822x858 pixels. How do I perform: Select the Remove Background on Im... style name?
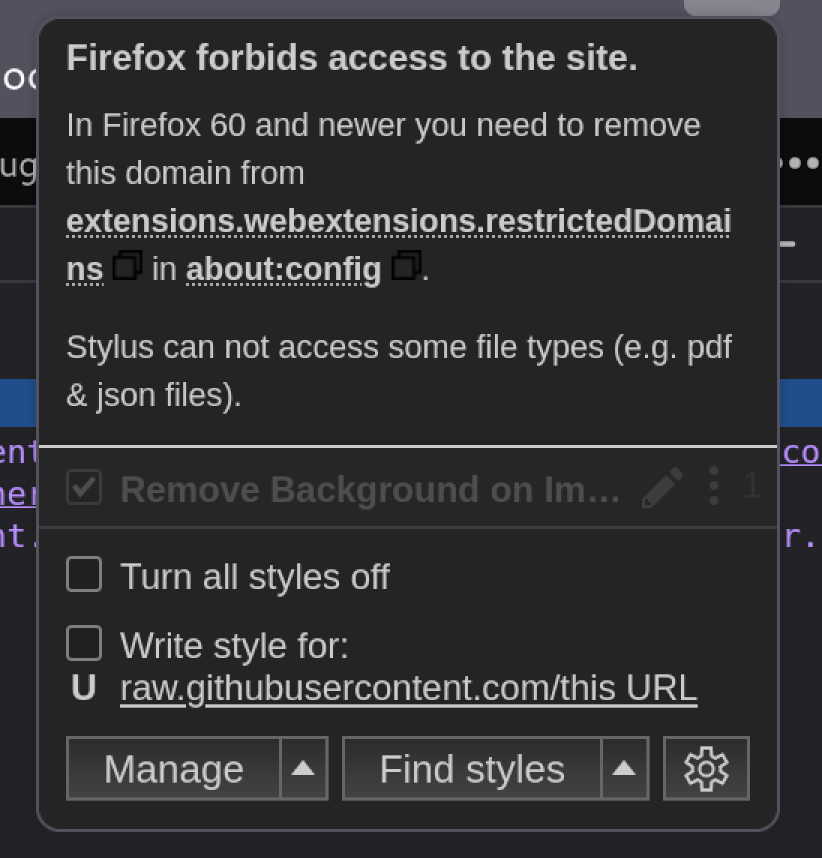(x=368, y=489)
